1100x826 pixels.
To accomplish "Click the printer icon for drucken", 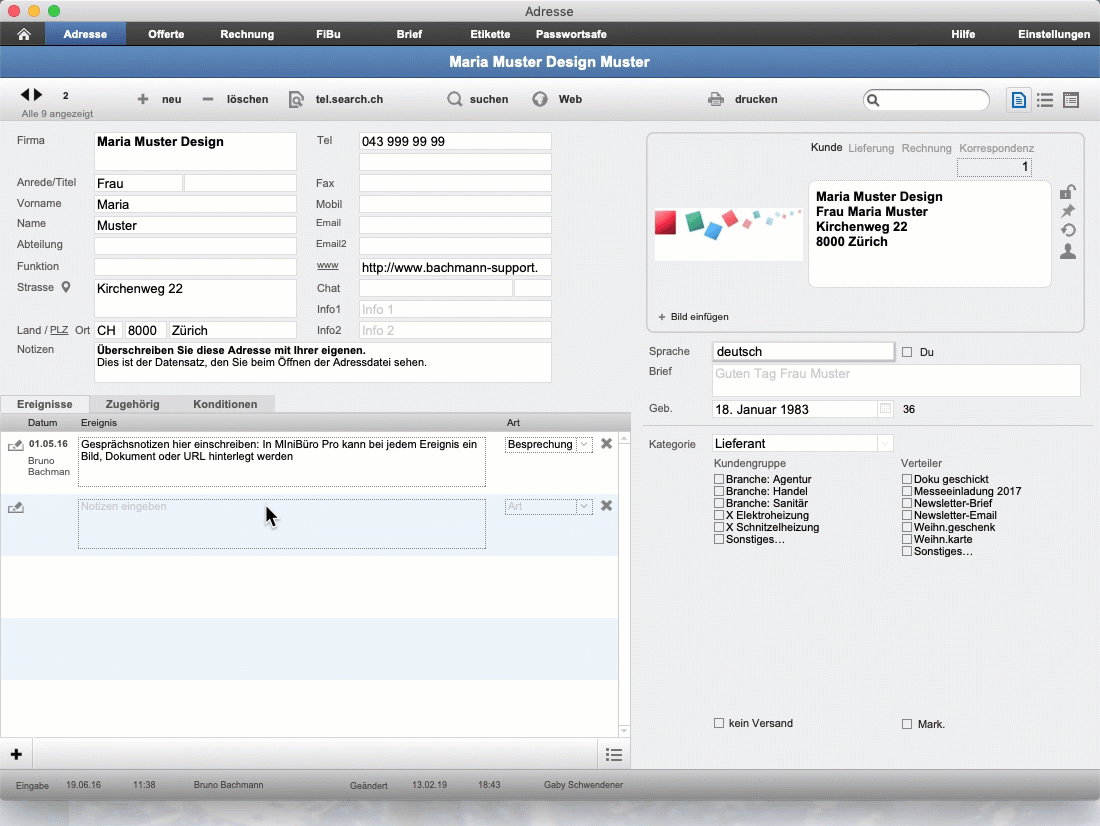I will [716, 99].
